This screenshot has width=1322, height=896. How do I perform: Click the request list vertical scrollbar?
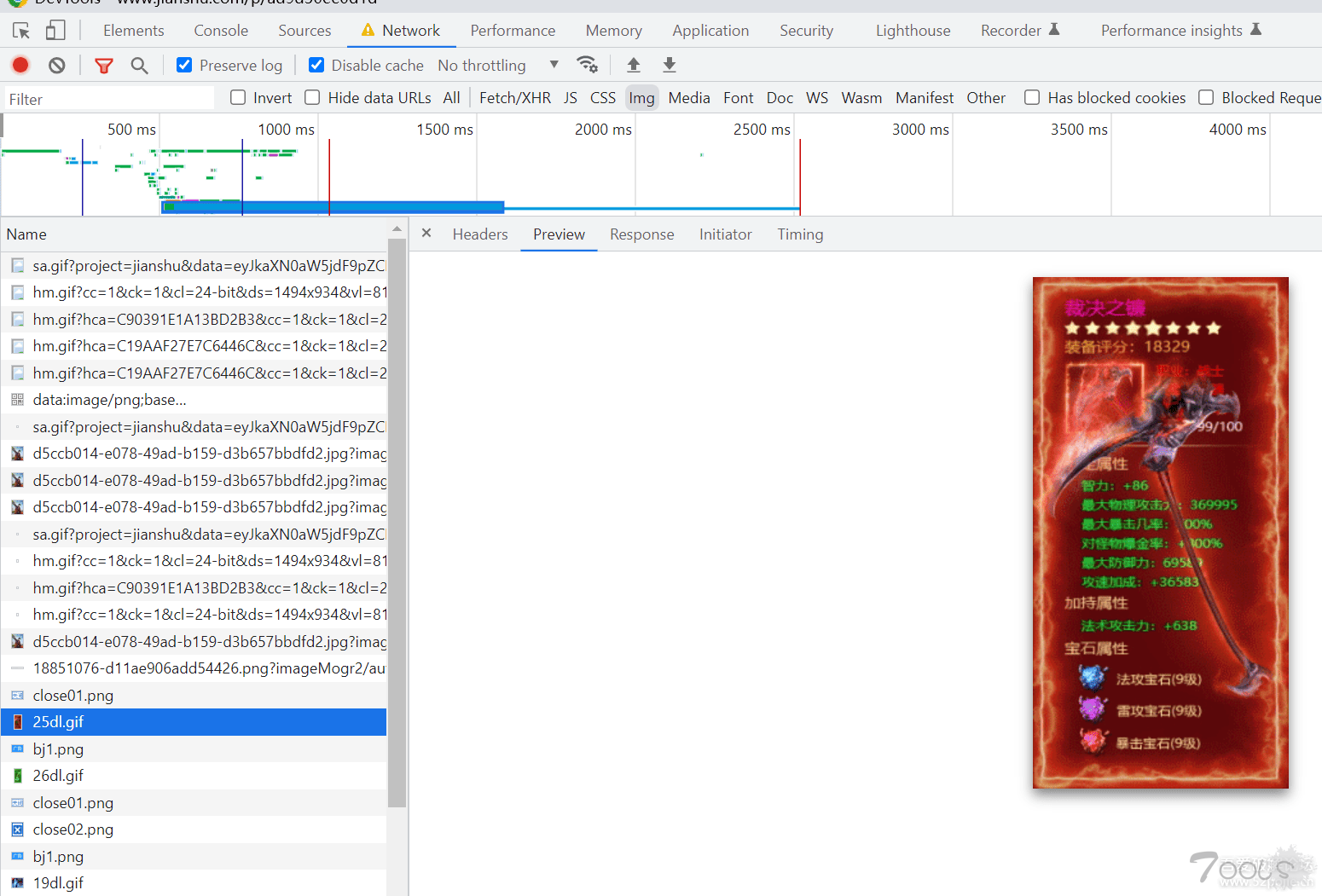[x=397, y=524]
